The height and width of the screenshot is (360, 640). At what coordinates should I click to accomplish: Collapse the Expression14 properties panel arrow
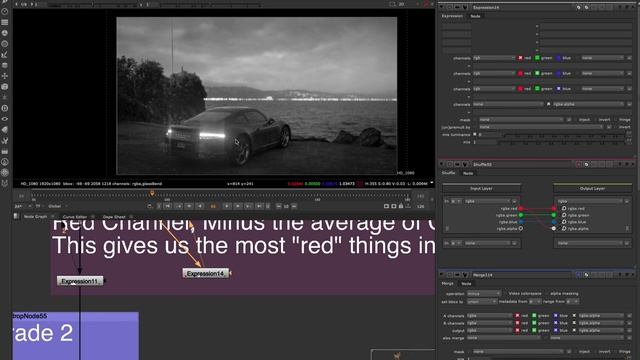[x=442, y=7]
